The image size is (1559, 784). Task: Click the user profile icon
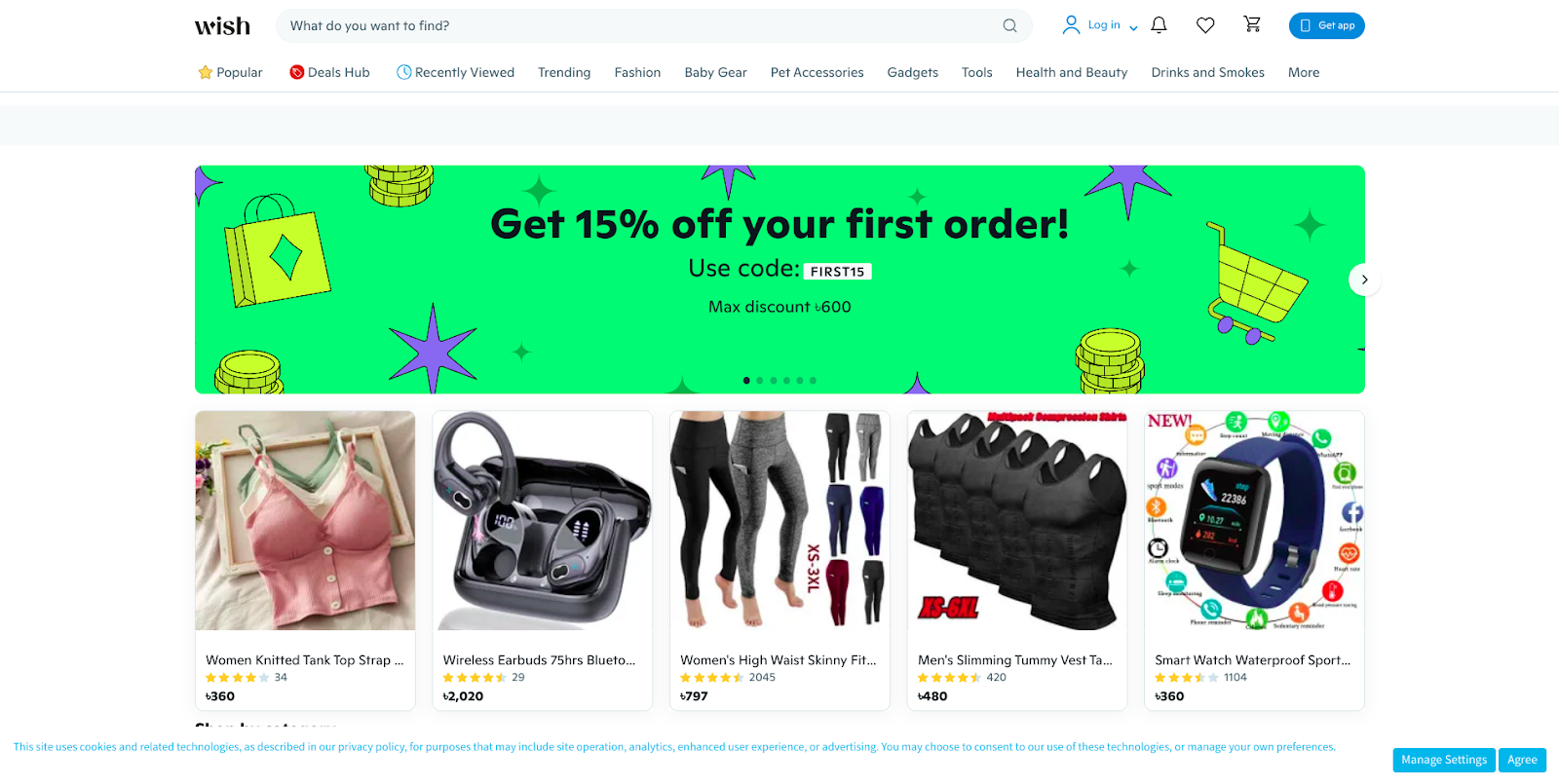(x=1071, y=25)
